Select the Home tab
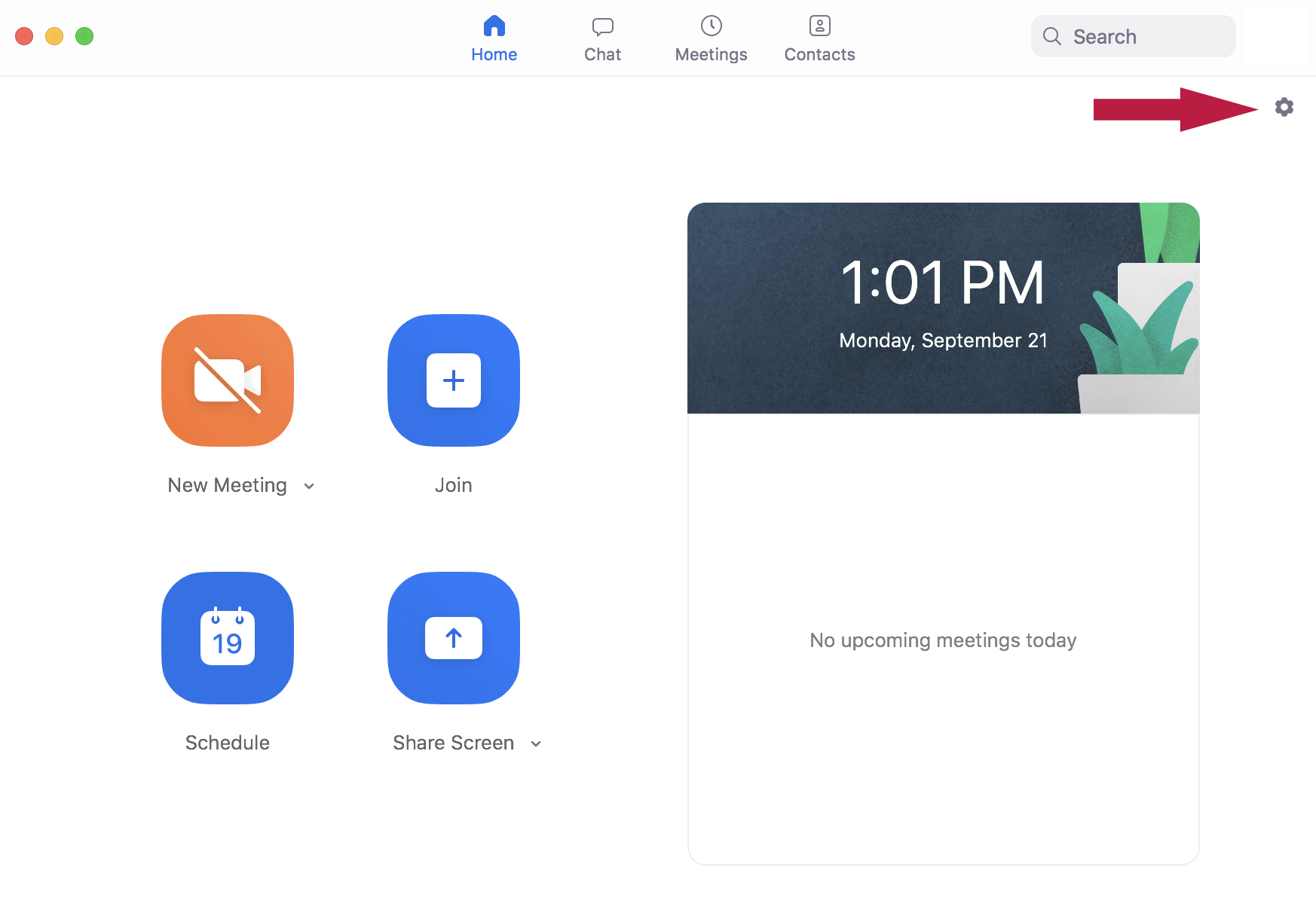Screen dimensions: 1316x907 pyautogui.click(x=494, y=38)
